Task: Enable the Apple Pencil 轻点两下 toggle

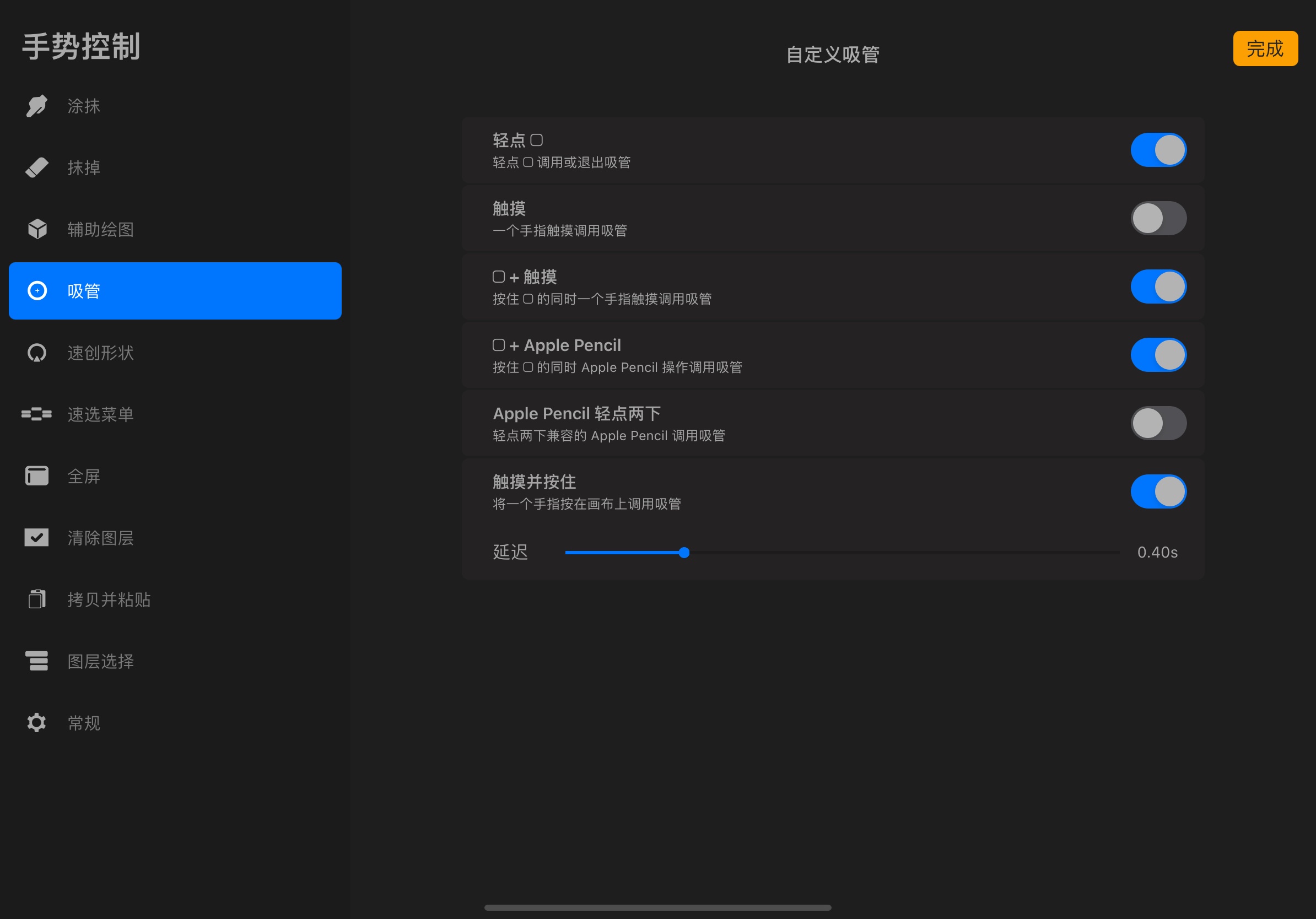Action: (x=1158, y=423)
